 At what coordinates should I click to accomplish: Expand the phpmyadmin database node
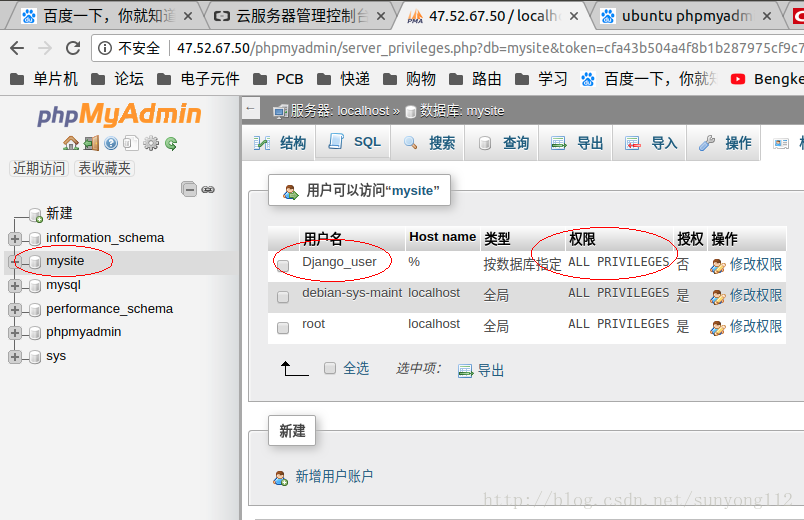pyautogui.click(x=14, y=333)
